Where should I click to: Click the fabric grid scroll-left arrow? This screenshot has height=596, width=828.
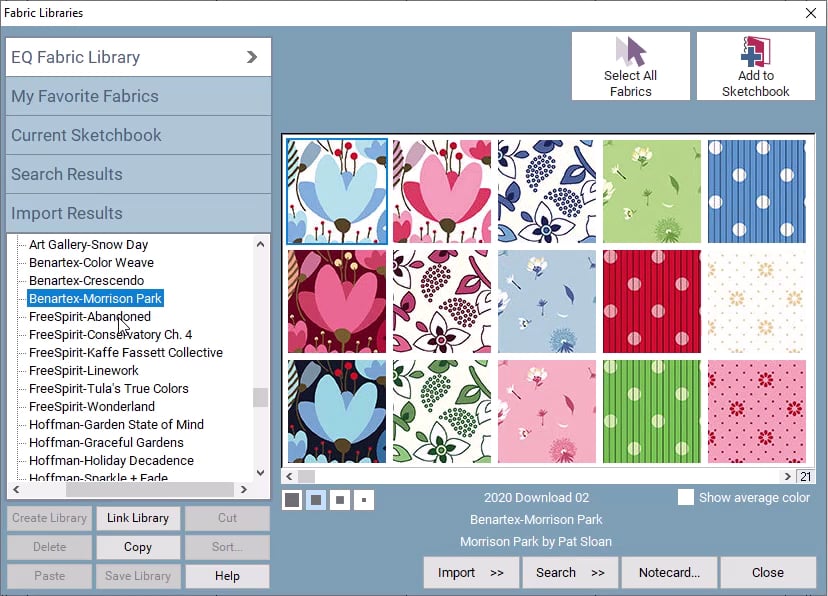pyautogui.click(x=289, y=476)
